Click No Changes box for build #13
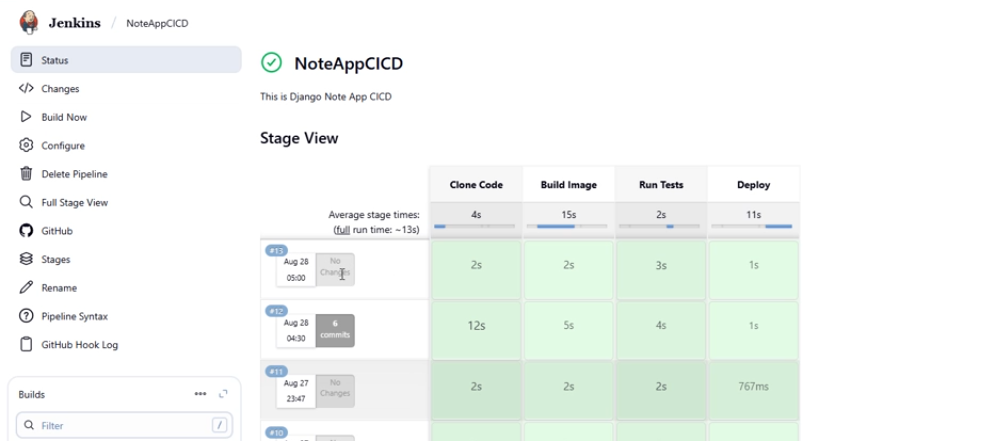Screen dimensions: 1001x441 point(335,269)
